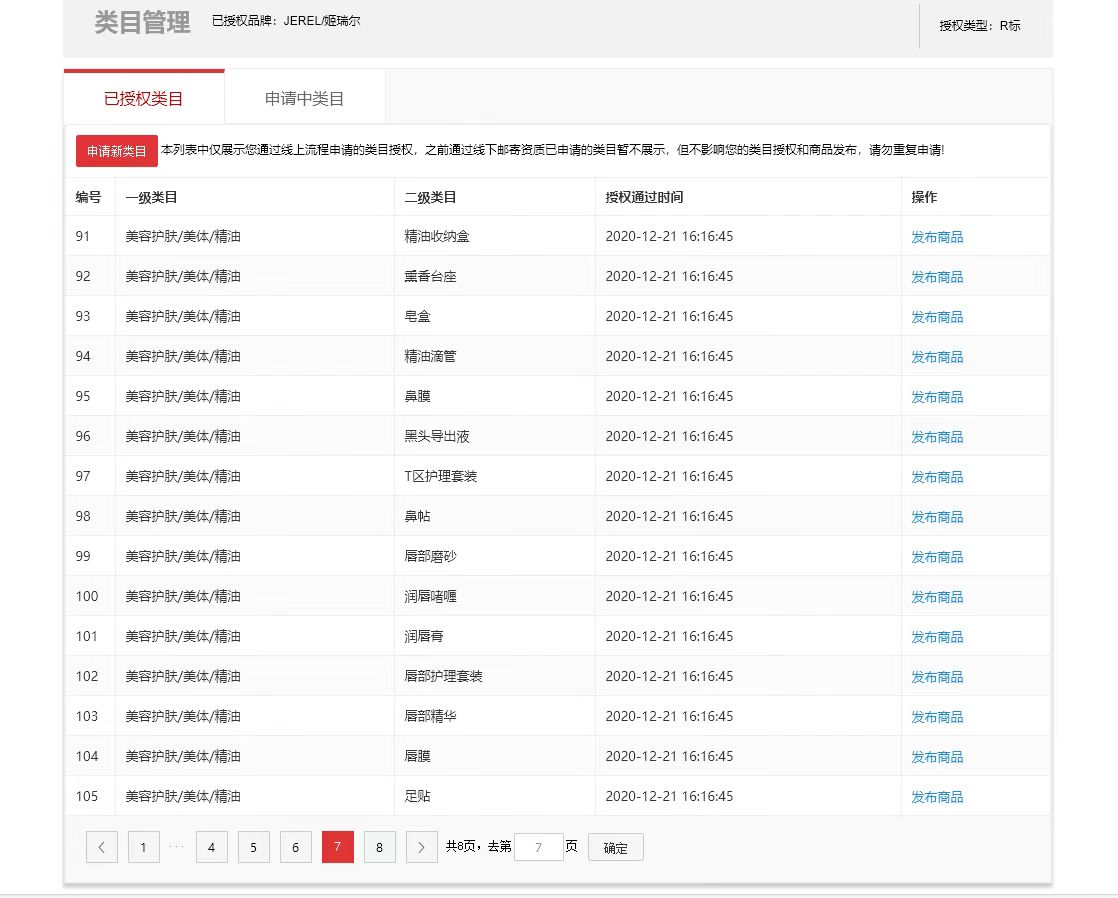Go to page 6 in pagination
This screenshot has width=1118, height=898.
click(296, 847)
